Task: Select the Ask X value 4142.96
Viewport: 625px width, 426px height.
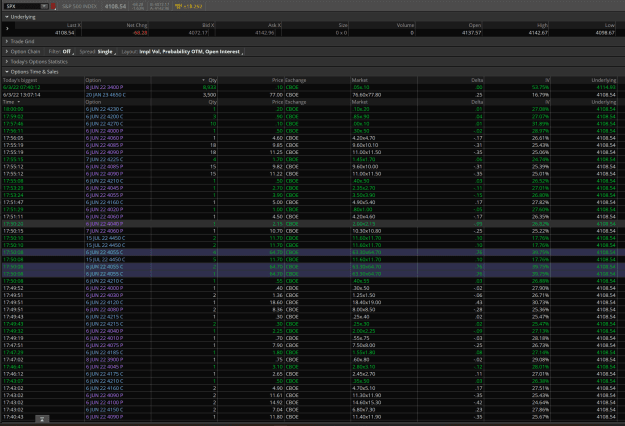Action: click(265, 33)
